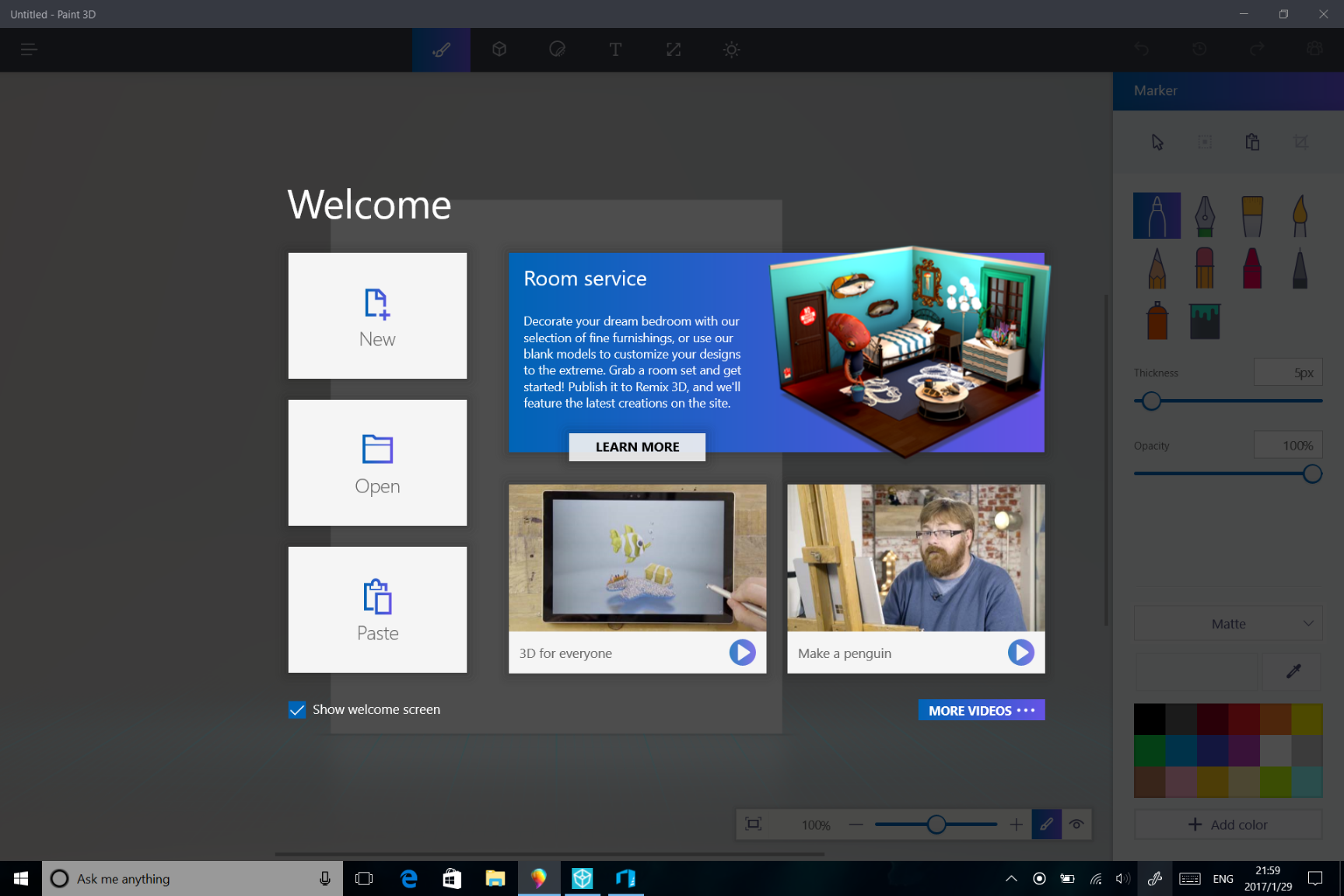Activate the Eyedropper color picker

pyautogui.click(x=1293, y=671)
